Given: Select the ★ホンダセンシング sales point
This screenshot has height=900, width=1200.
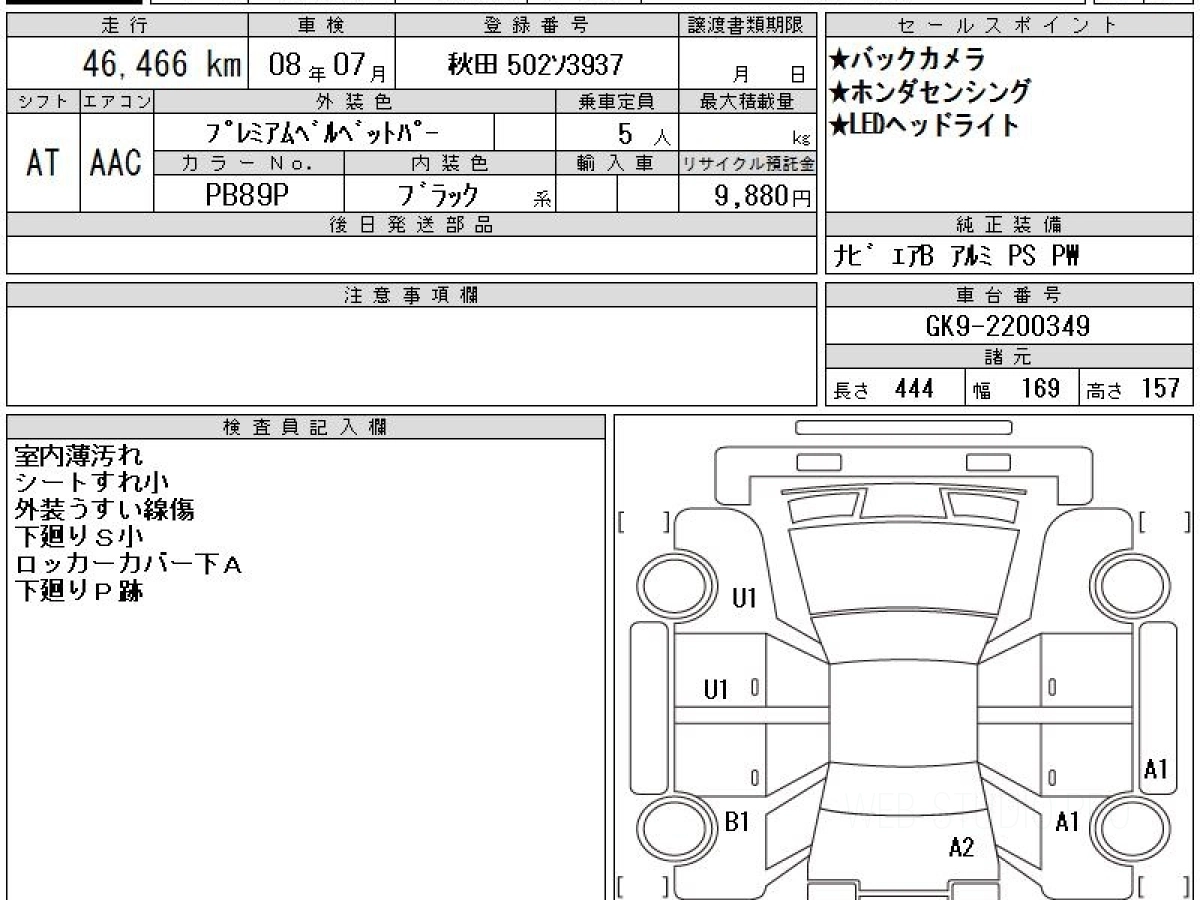Looking at the screenshot, I should (x=930, y=92).
